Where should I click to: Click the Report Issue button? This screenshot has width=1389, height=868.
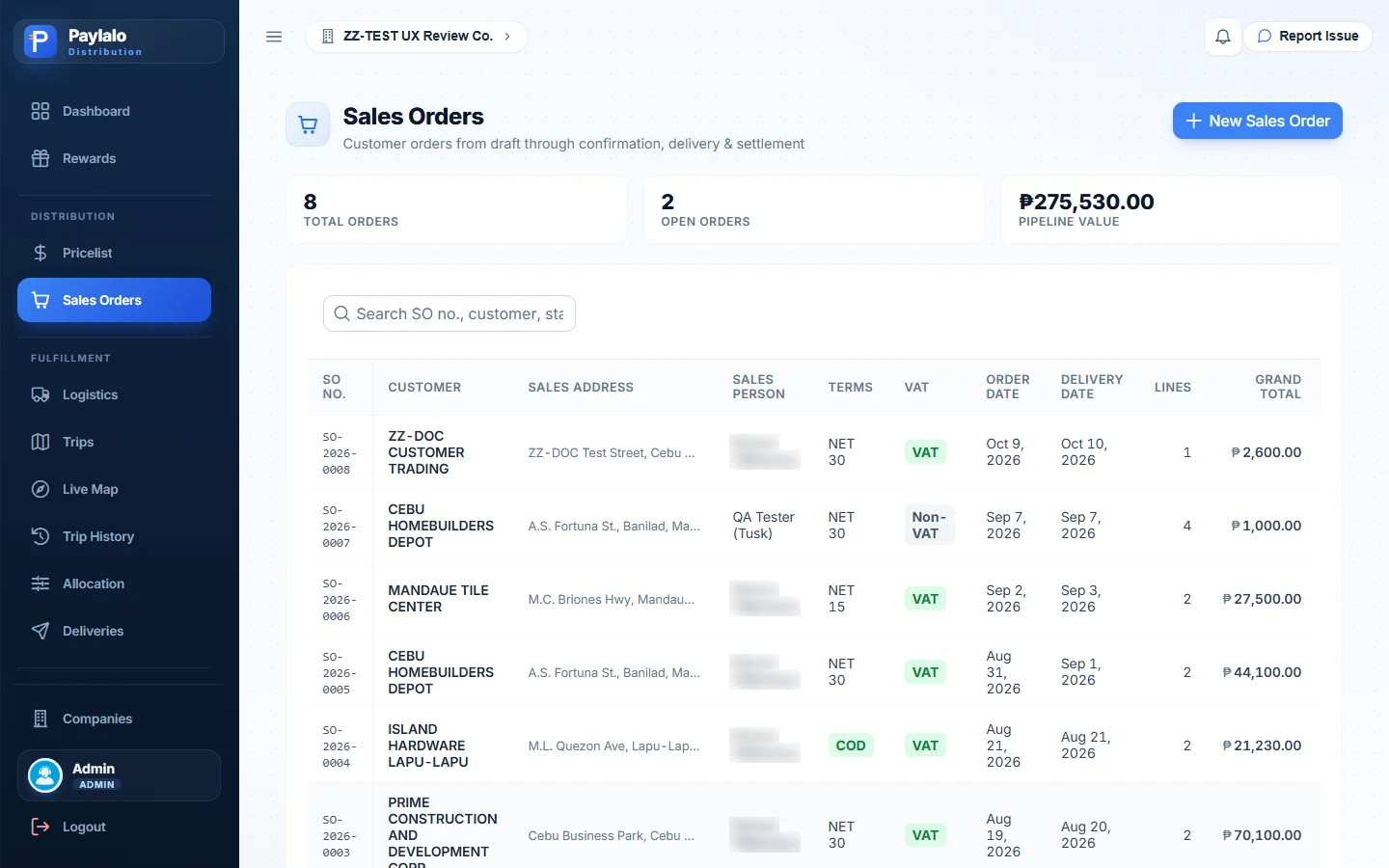tap(1308, 37)
